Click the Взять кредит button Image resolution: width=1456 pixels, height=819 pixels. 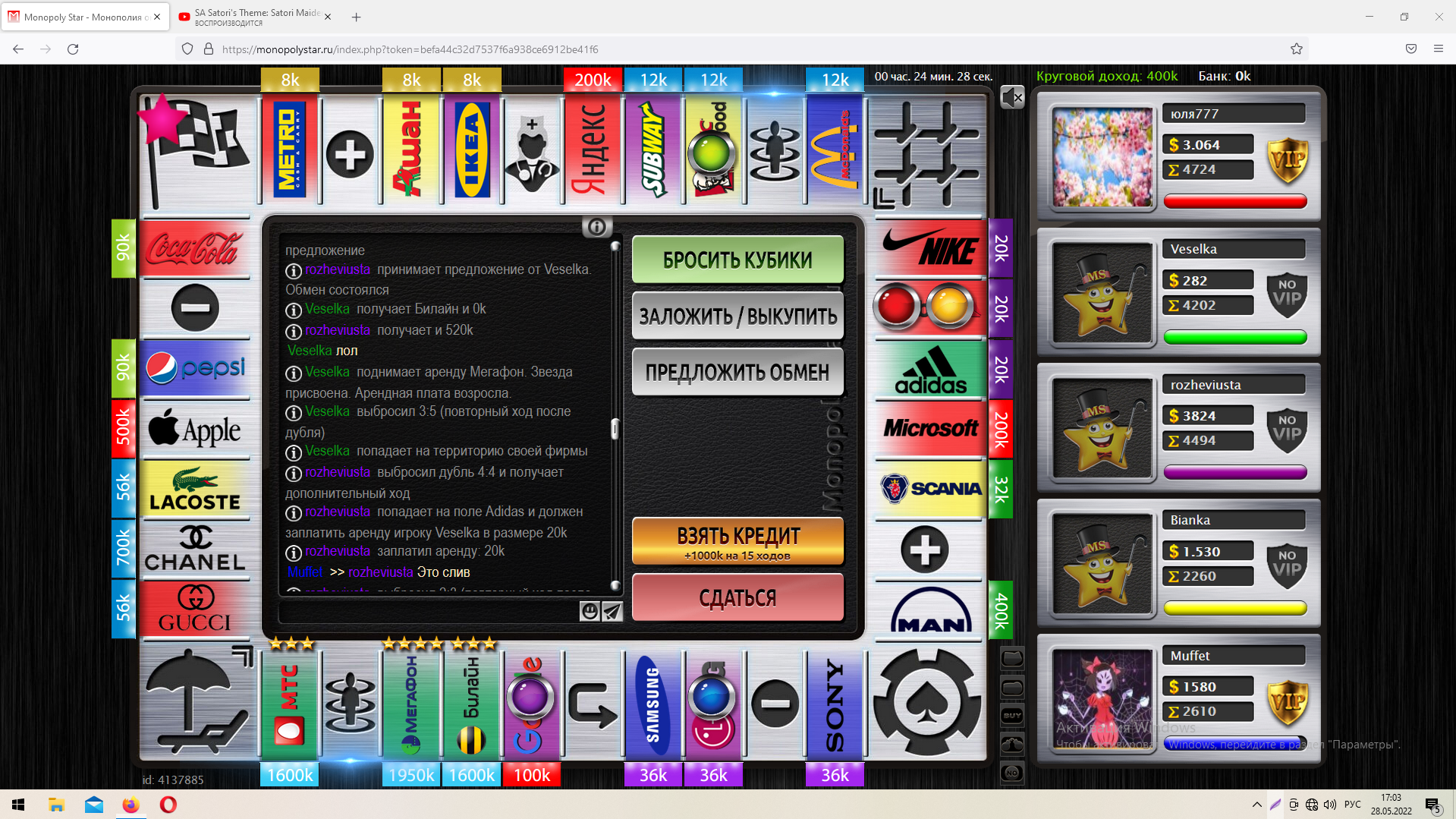[737, 541]
